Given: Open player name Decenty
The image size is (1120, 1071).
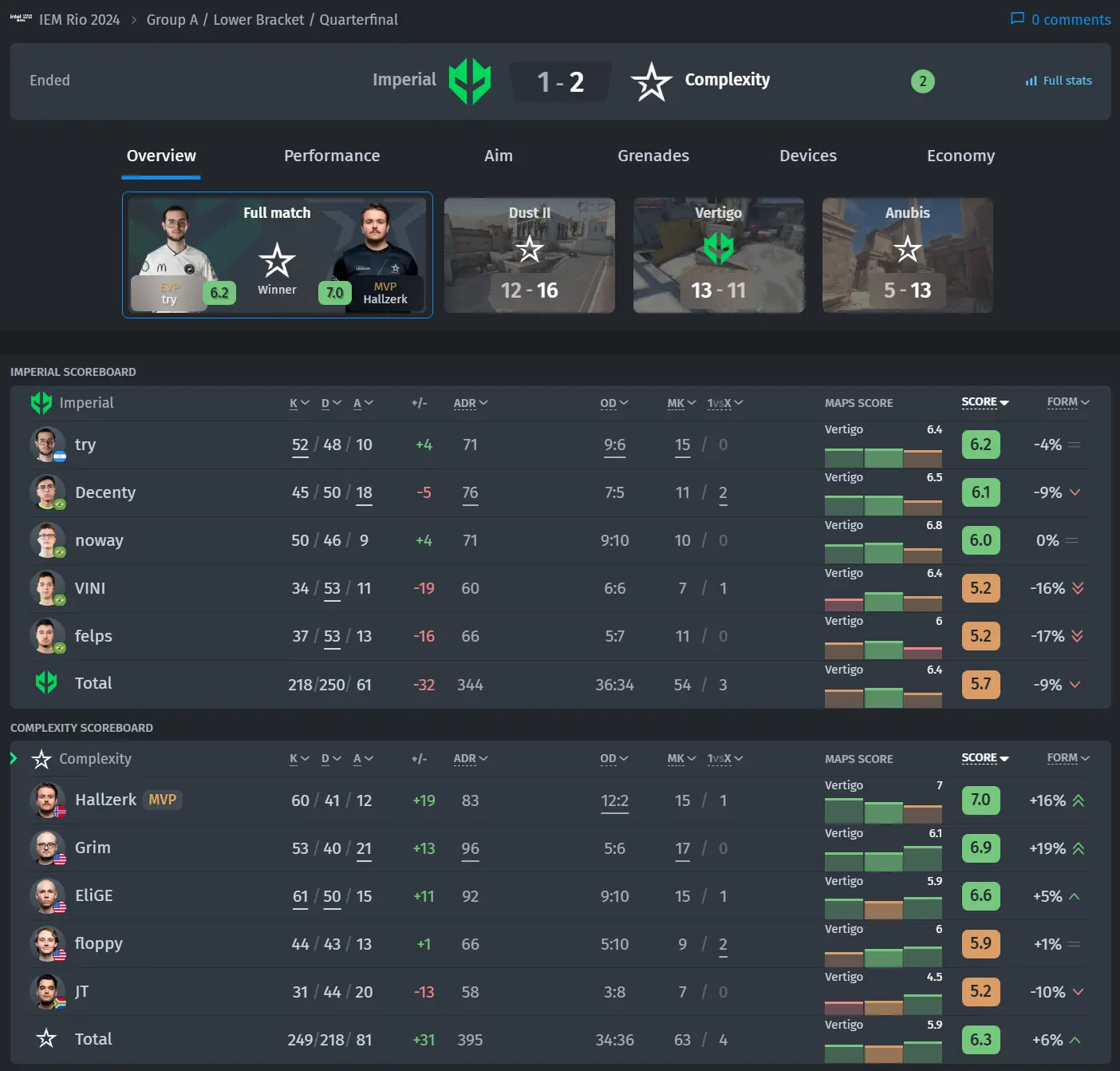Looking at the screenshot, I should click(x=105, y=492).
